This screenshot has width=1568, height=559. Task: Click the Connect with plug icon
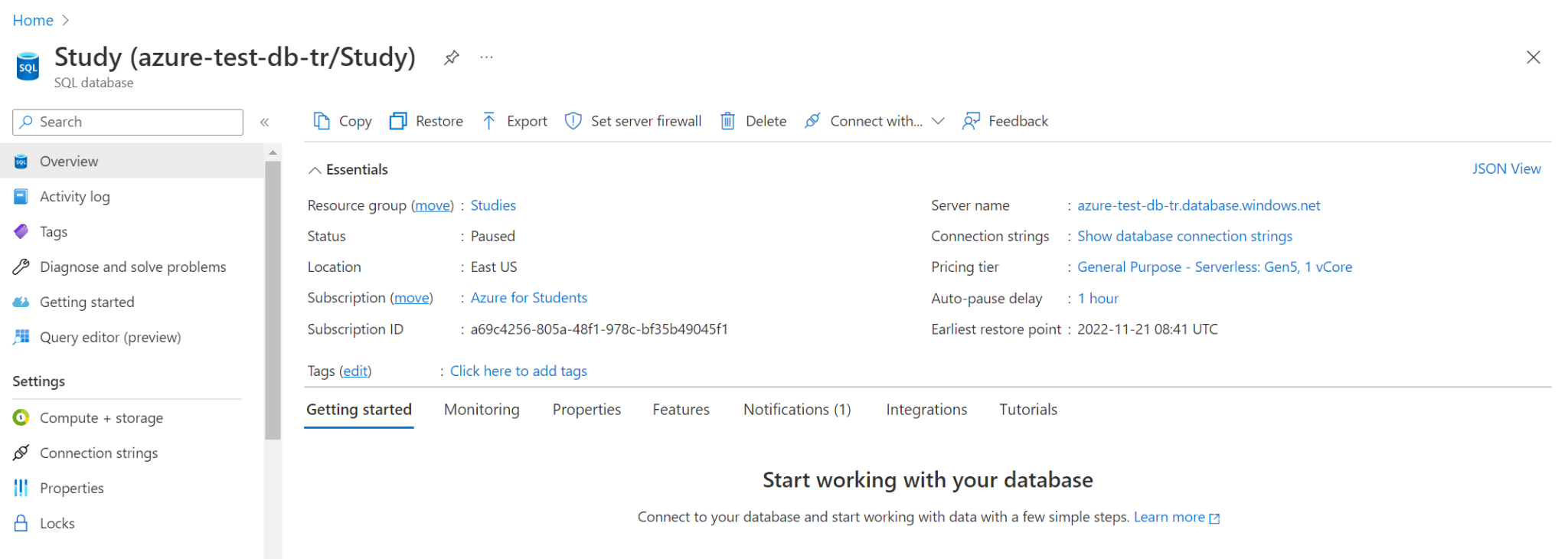tap(812, 121)
